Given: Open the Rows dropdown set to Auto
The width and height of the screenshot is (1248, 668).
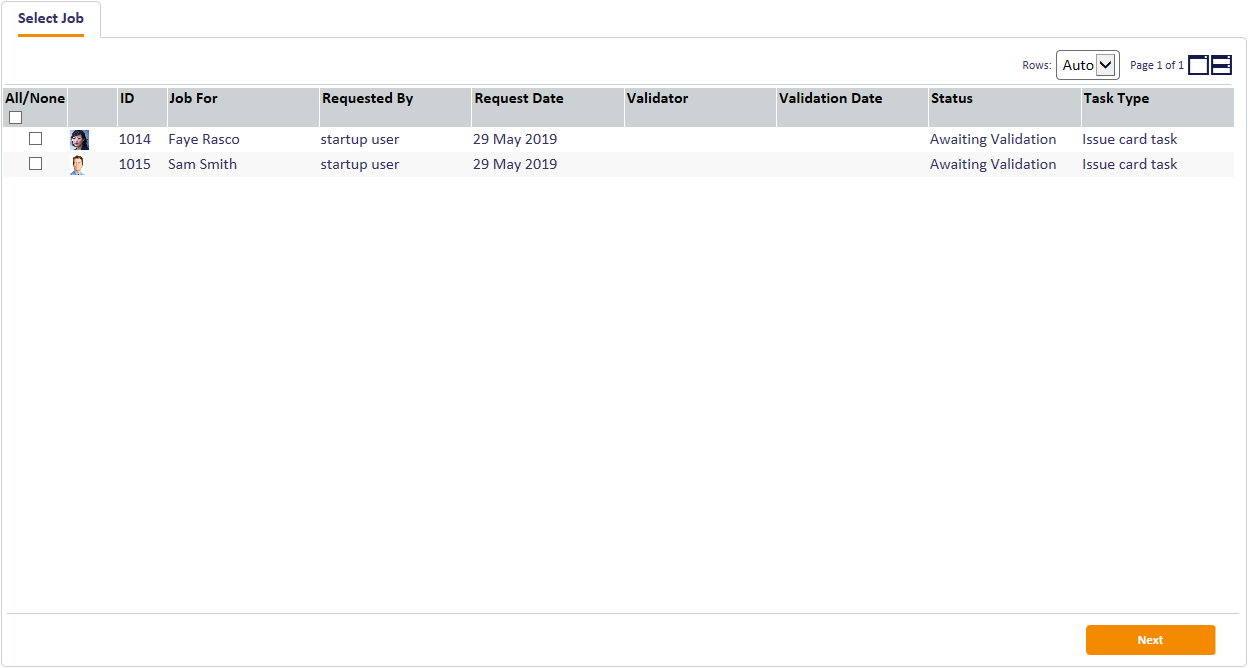Looking at the screenshot, I should (x=1087, y=65).
